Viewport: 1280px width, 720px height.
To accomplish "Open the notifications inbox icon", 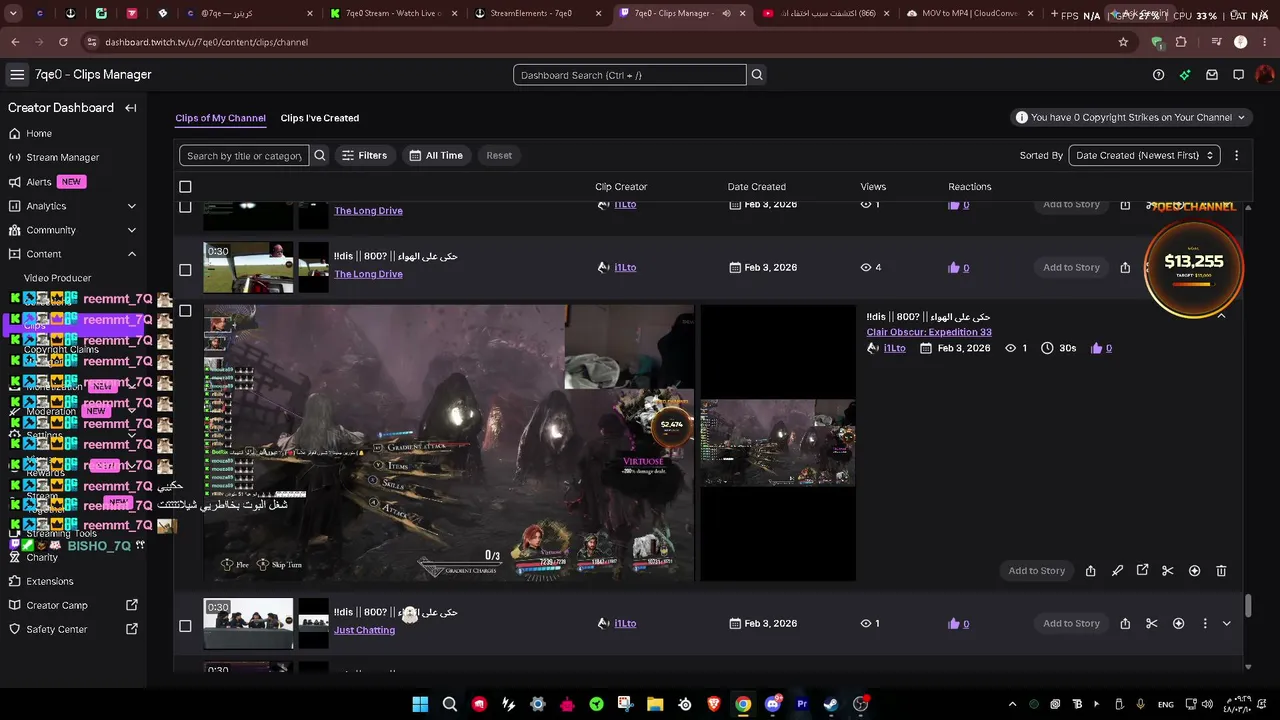I will 1212,75.
